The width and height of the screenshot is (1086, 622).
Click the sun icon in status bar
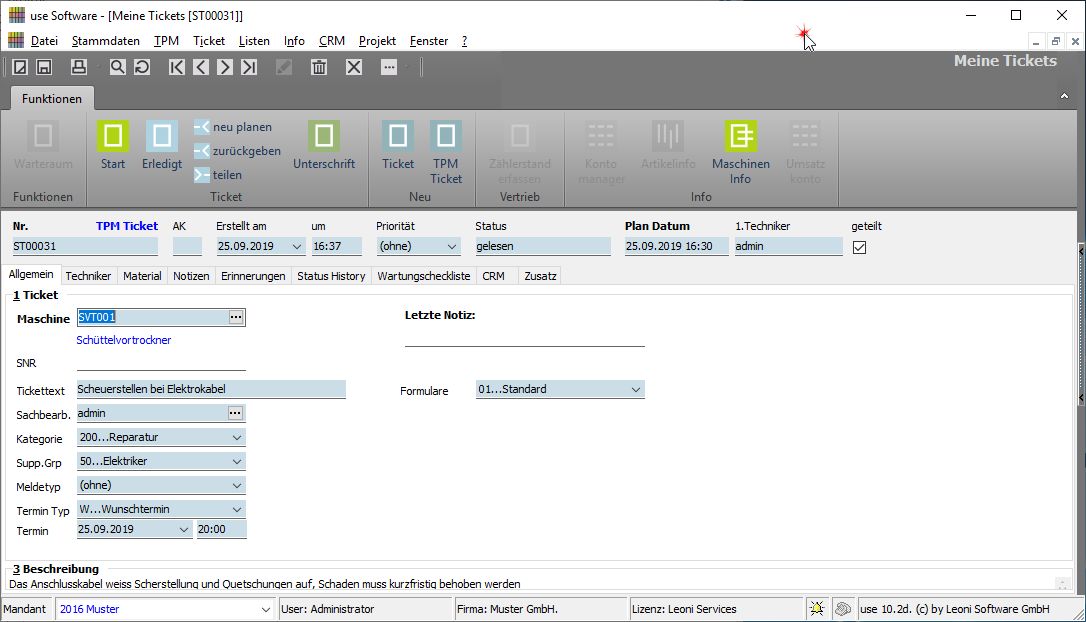tap(817, 609)
